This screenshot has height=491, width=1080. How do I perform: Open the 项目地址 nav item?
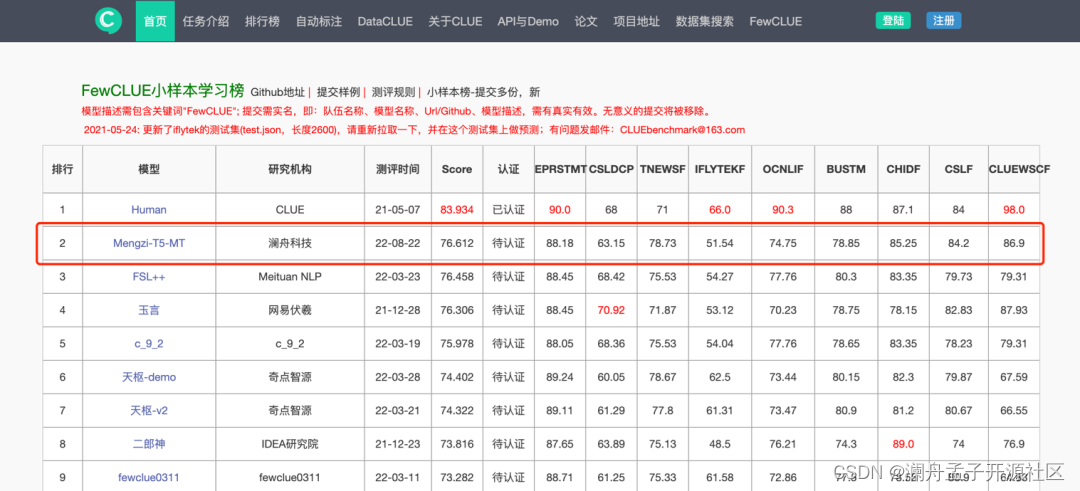click(x=637, y=21)
